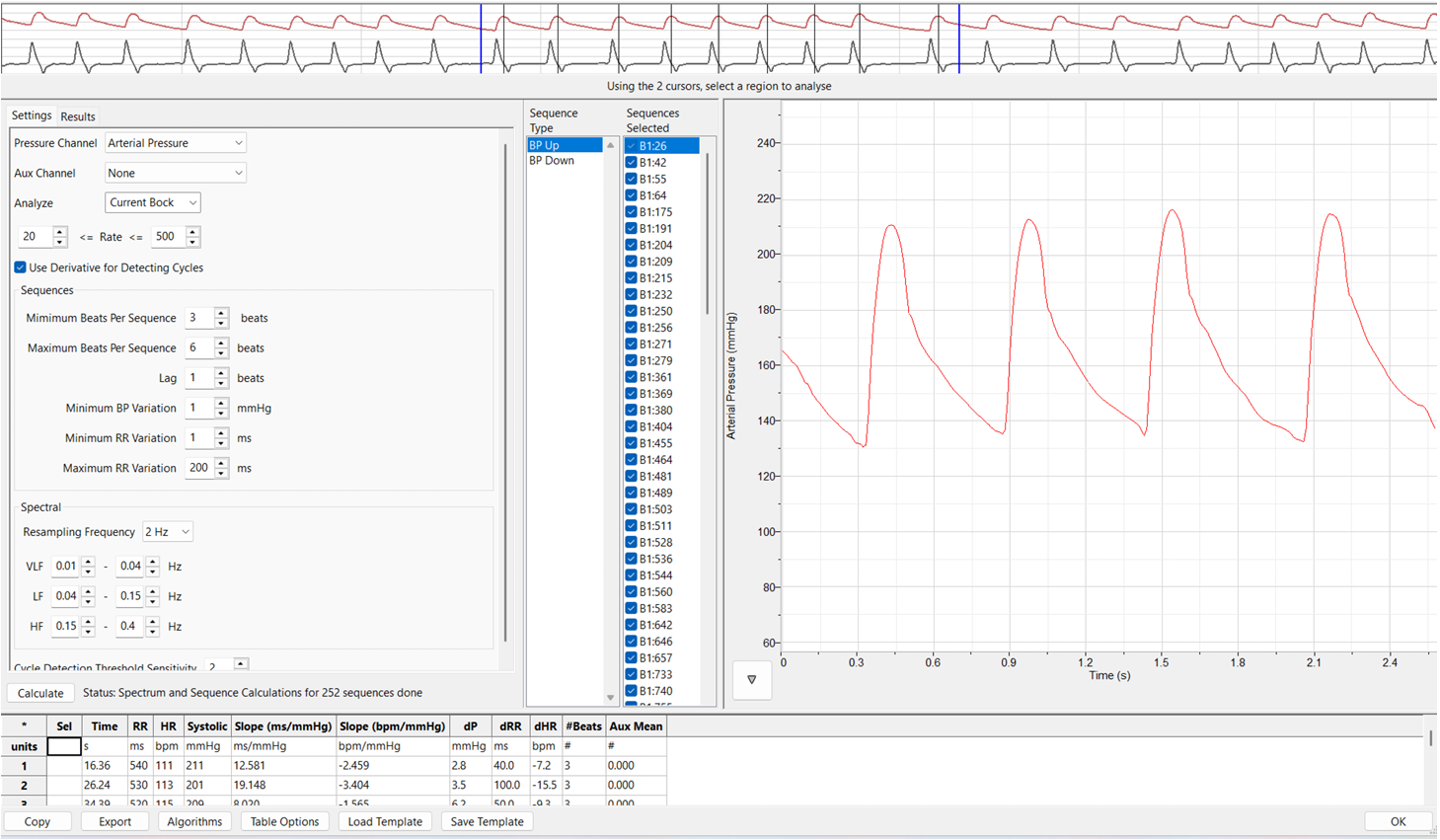Click the Slope (ms/mmHg) column header

(x=283, y=726)
